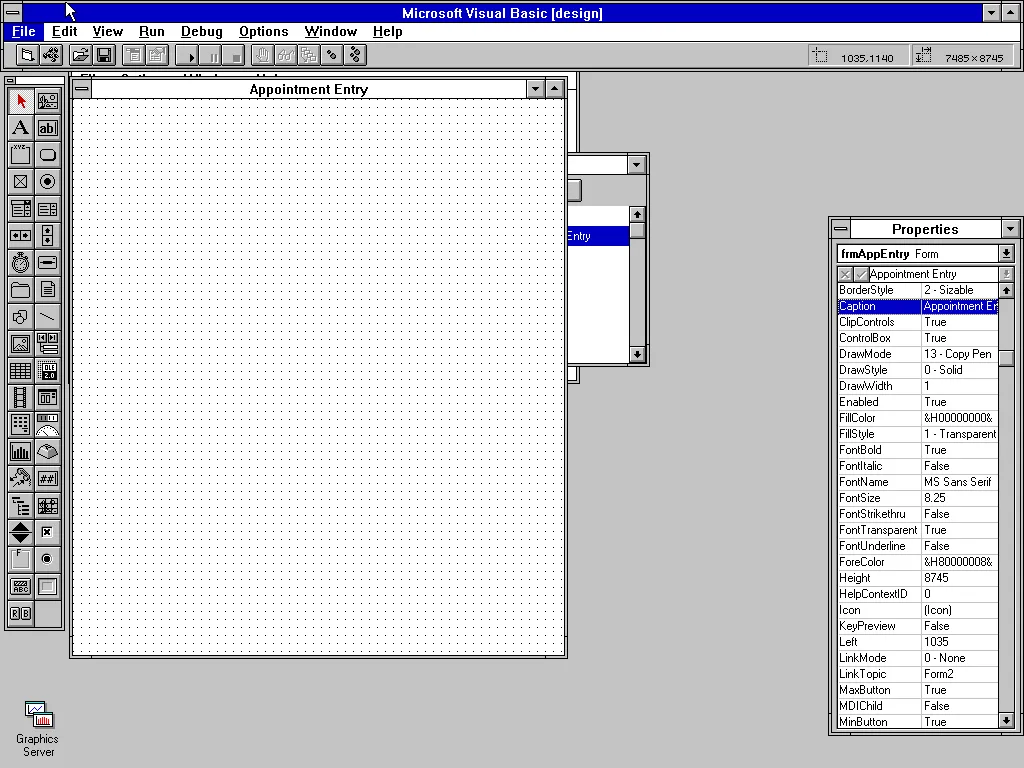1024x768 pixels.
Task: Select the OptionButton control tool
Action: coord(47,181)
